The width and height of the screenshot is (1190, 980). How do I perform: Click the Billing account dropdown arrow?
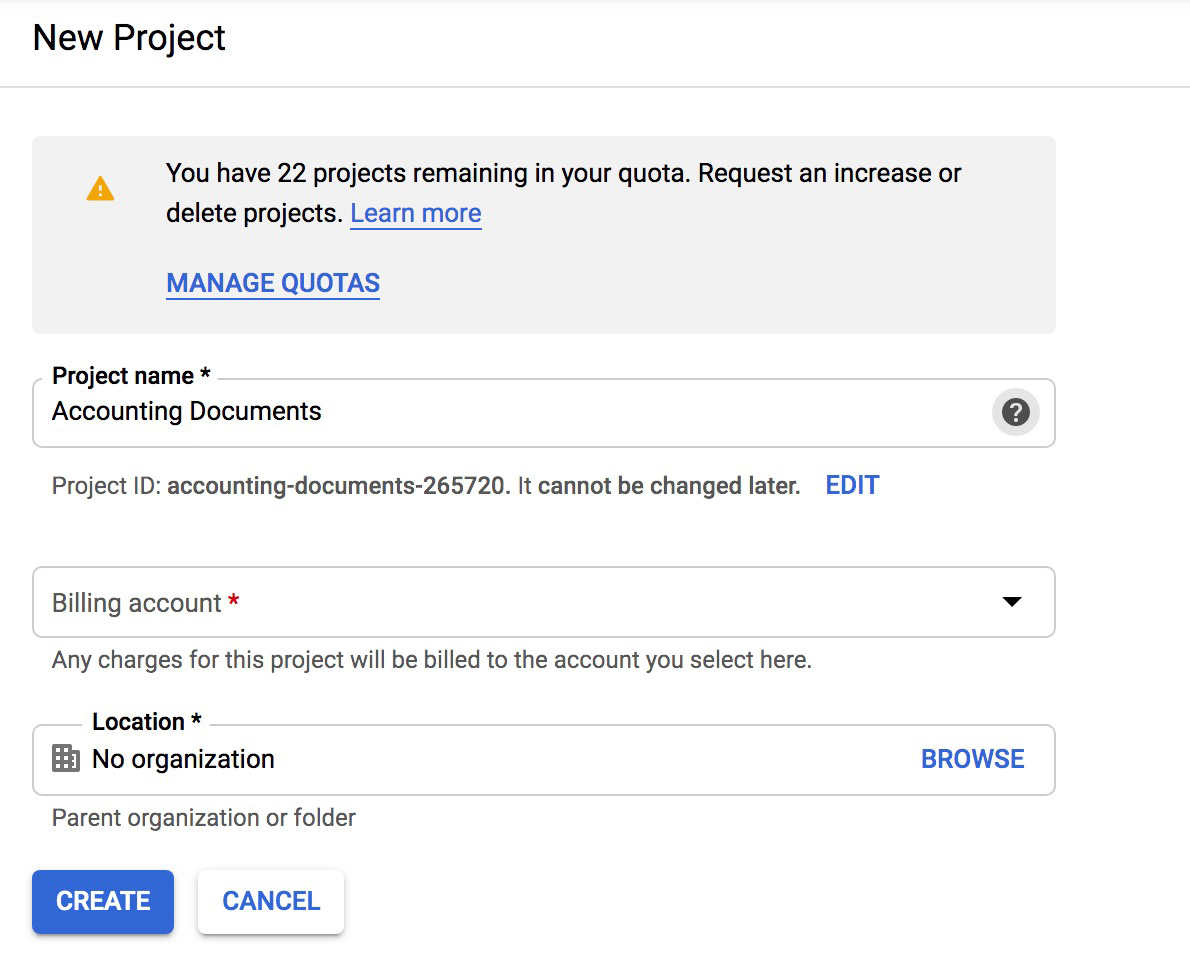1012,602
